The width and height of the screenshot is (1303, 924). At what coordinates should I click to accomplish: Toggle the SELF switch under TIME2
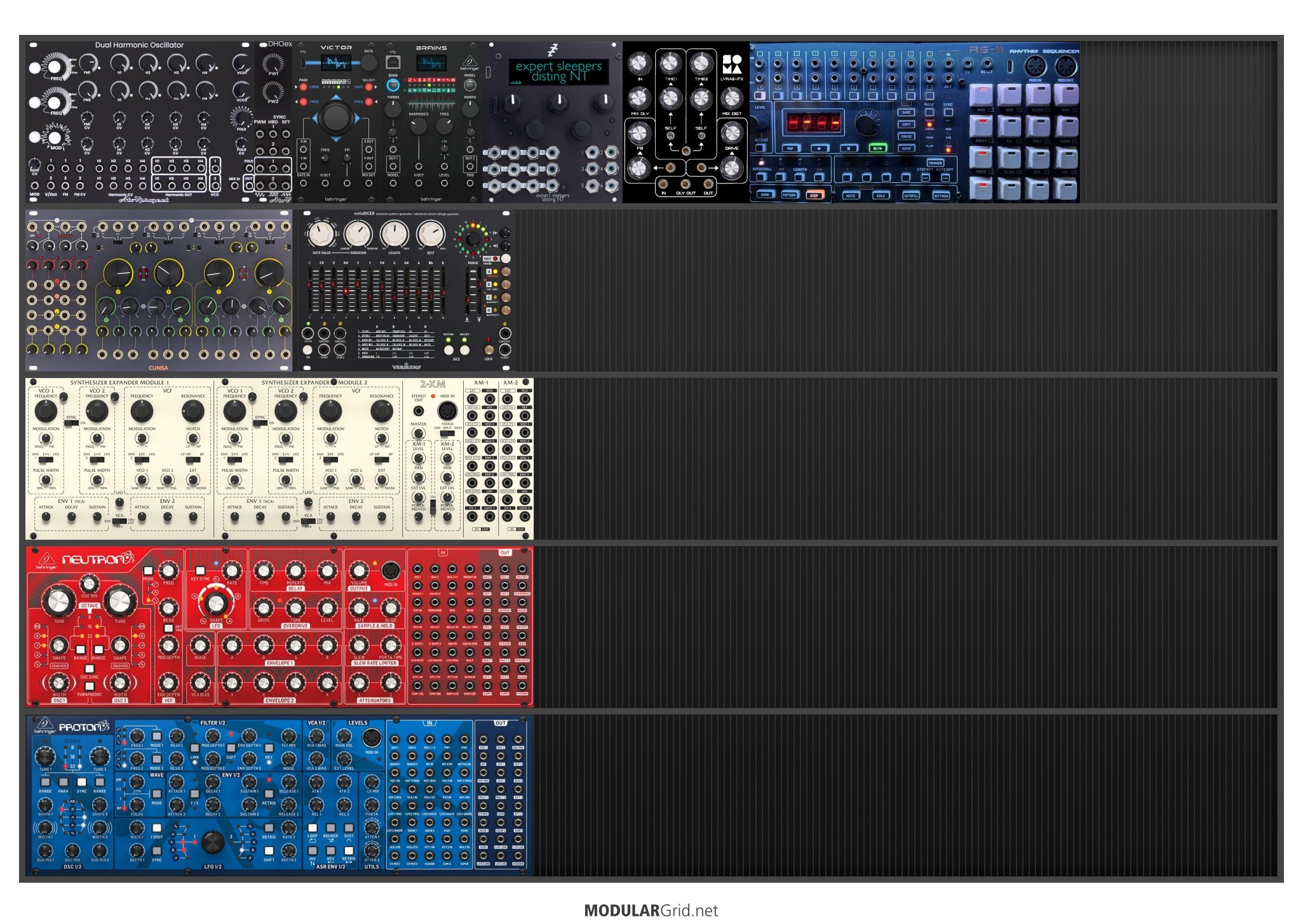(701, 137)
